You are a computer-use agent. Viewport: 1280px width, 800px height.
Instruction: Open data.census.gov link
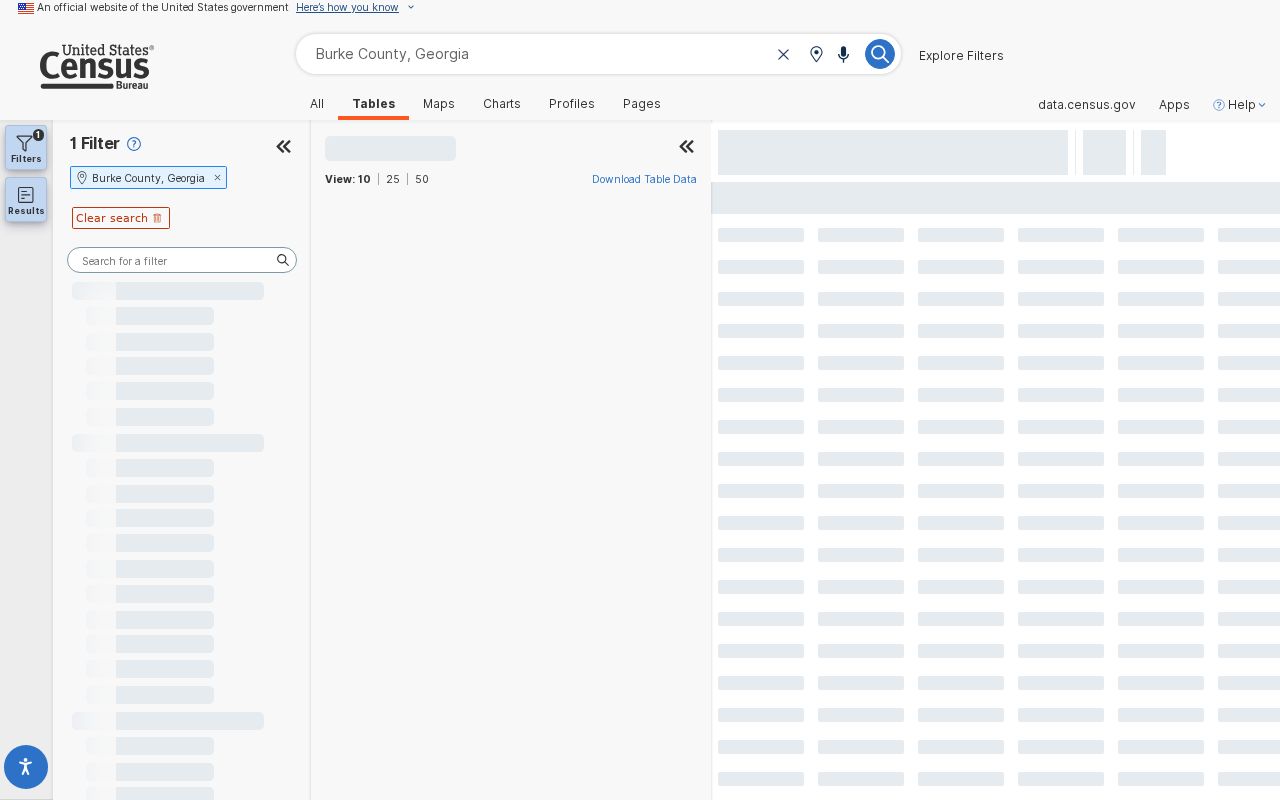(1087, 105)
